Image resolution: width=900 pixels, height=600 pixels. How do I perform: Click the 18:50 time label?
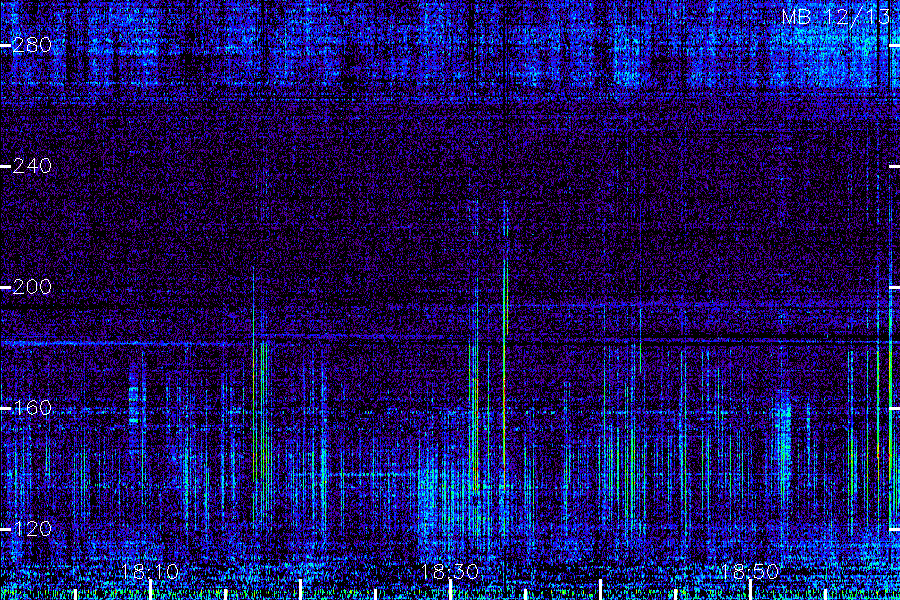(x=749, y=572)
